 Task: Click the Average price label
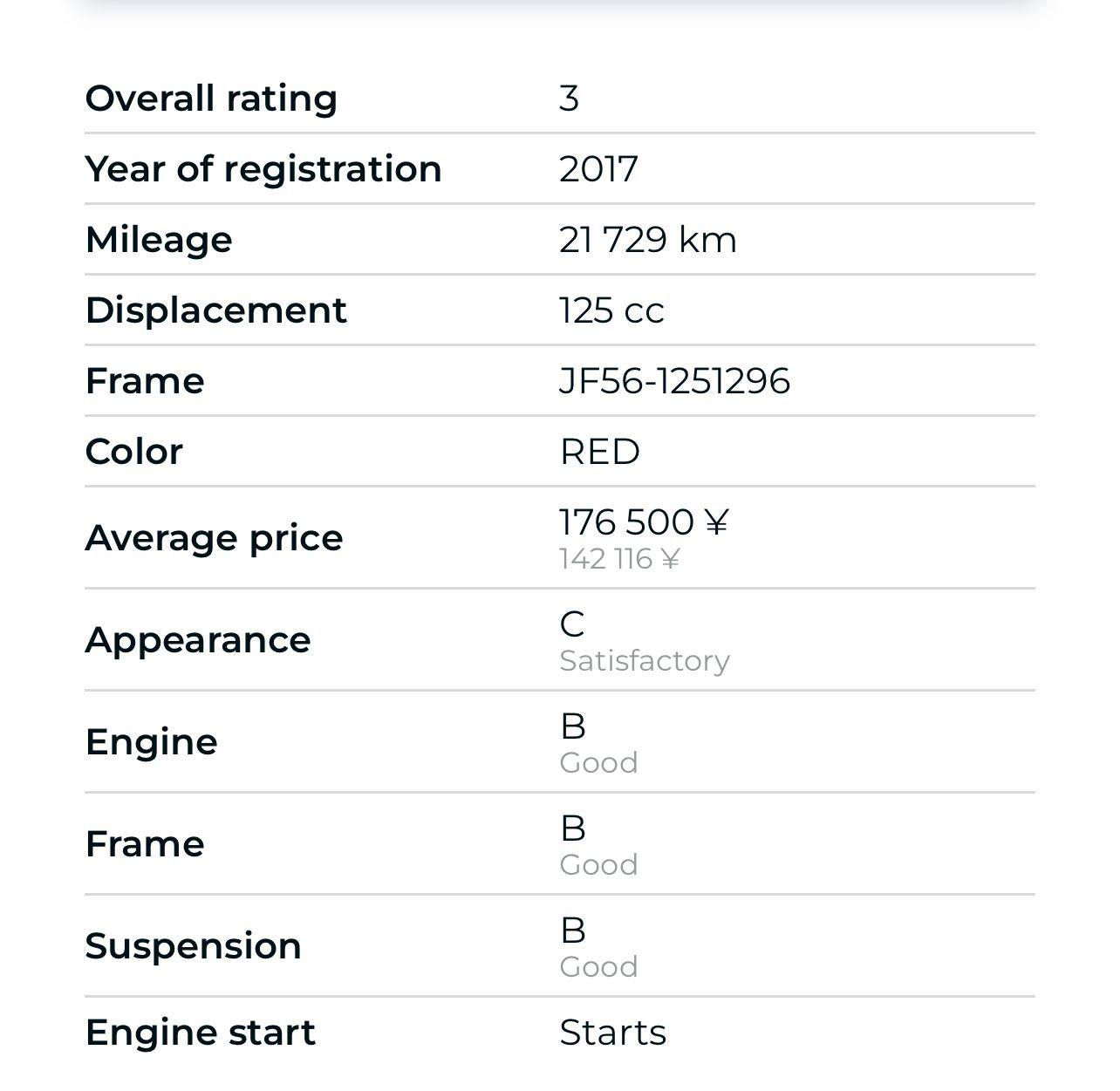tap(214, 537)
